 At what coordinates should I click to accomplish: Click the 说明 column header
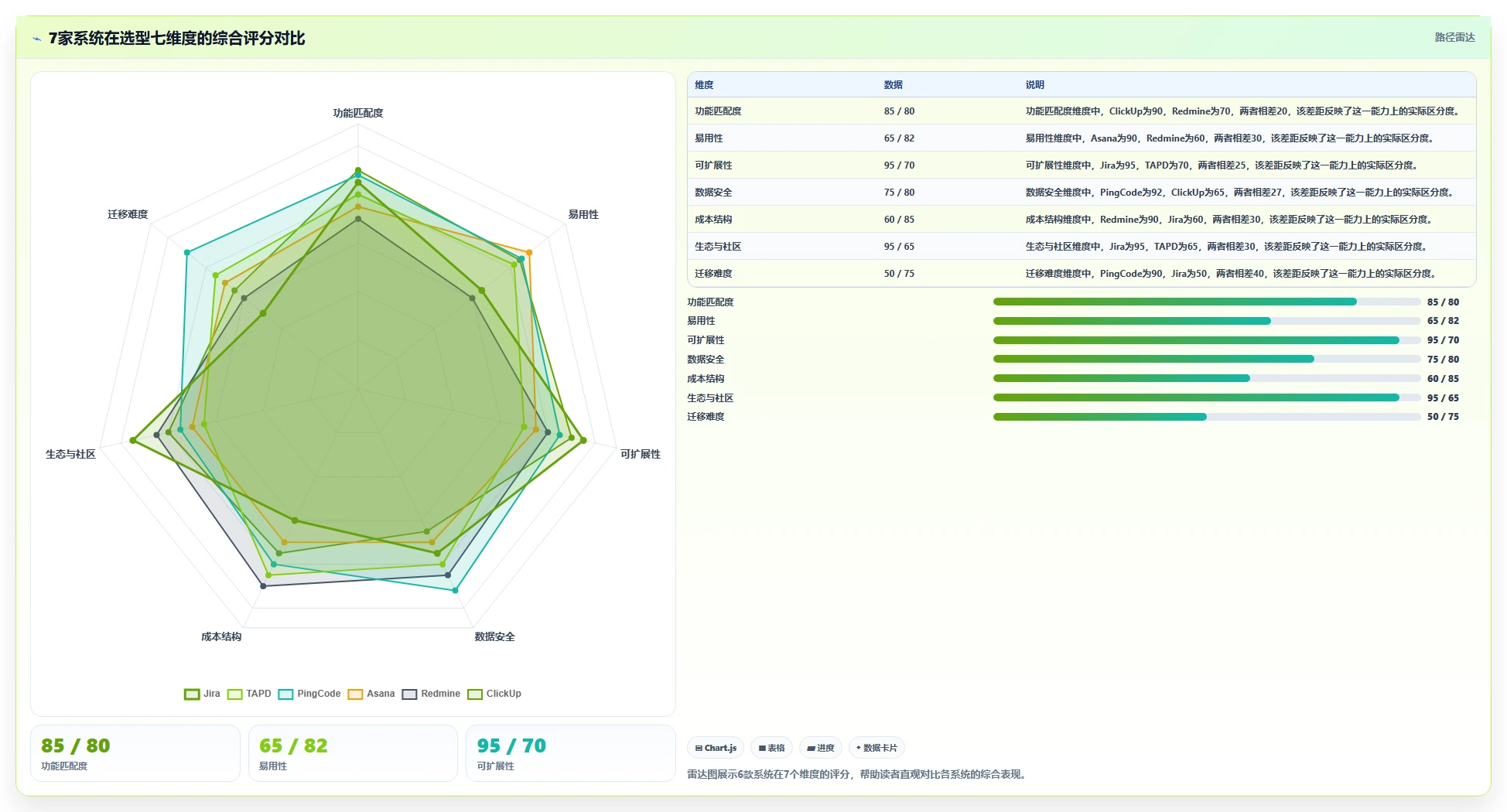pyautogui.click(x=1035, y=85)
